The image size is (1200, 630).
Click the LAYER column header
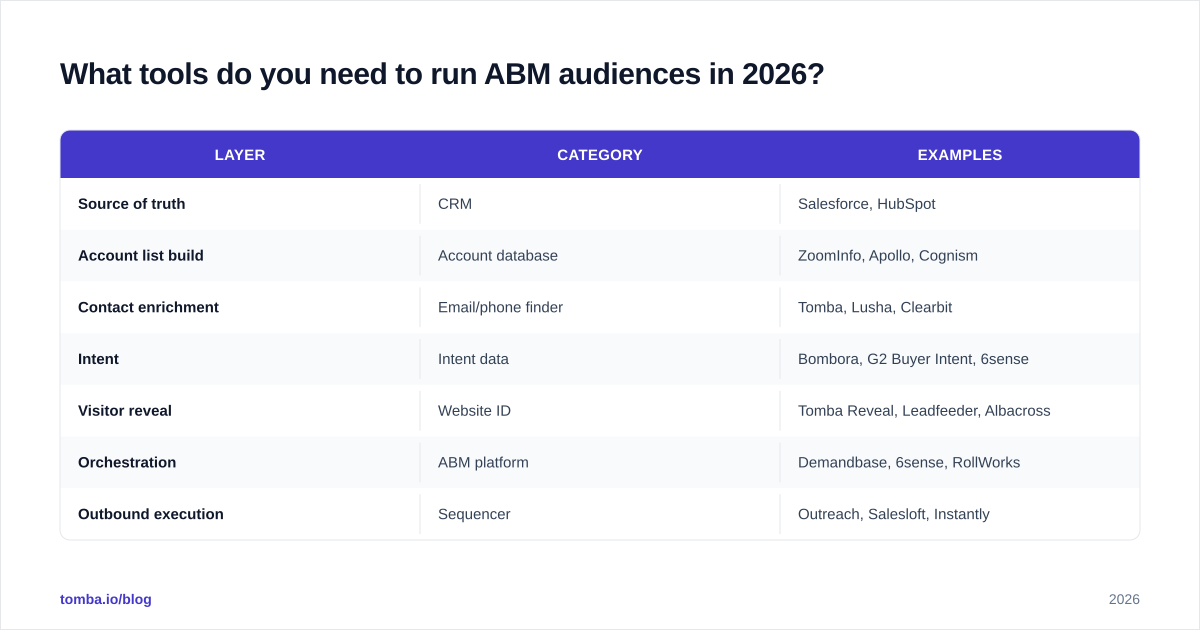[240, 155]
